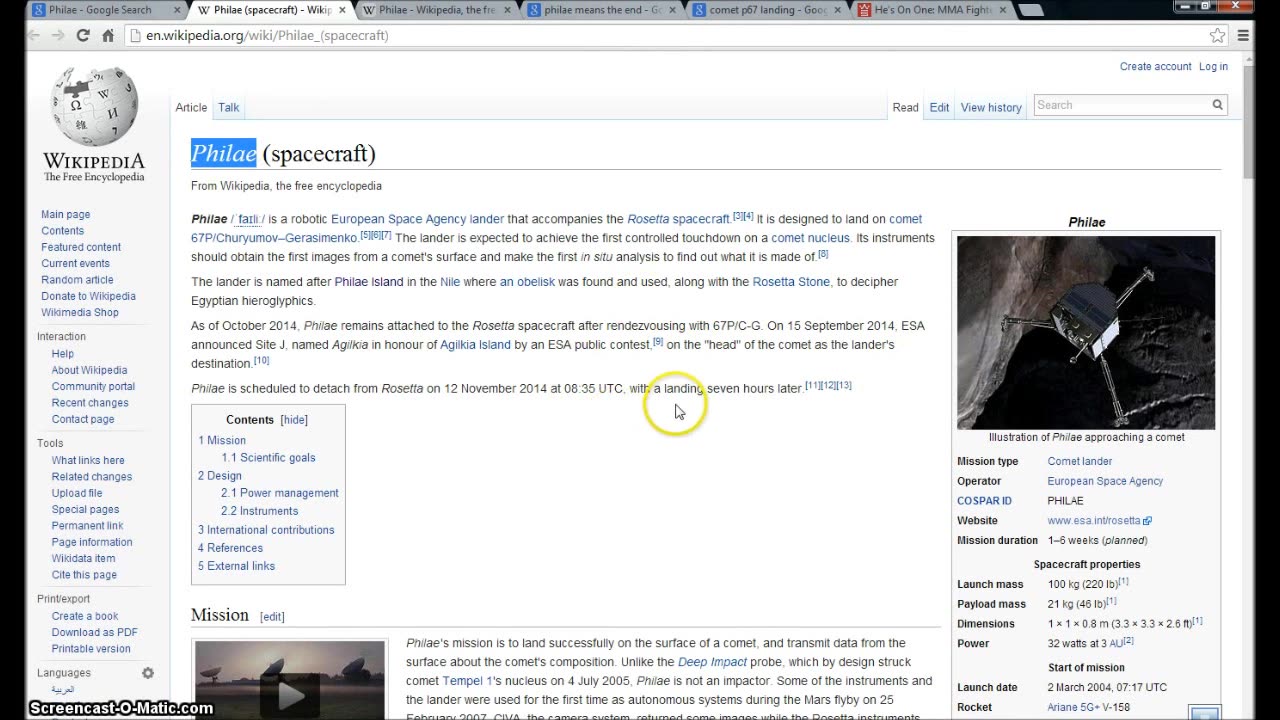Image resolution: width=1280 pixels, height=720 pixels.
Task: Click the Log in link
Action: (x=1213, y=66)
